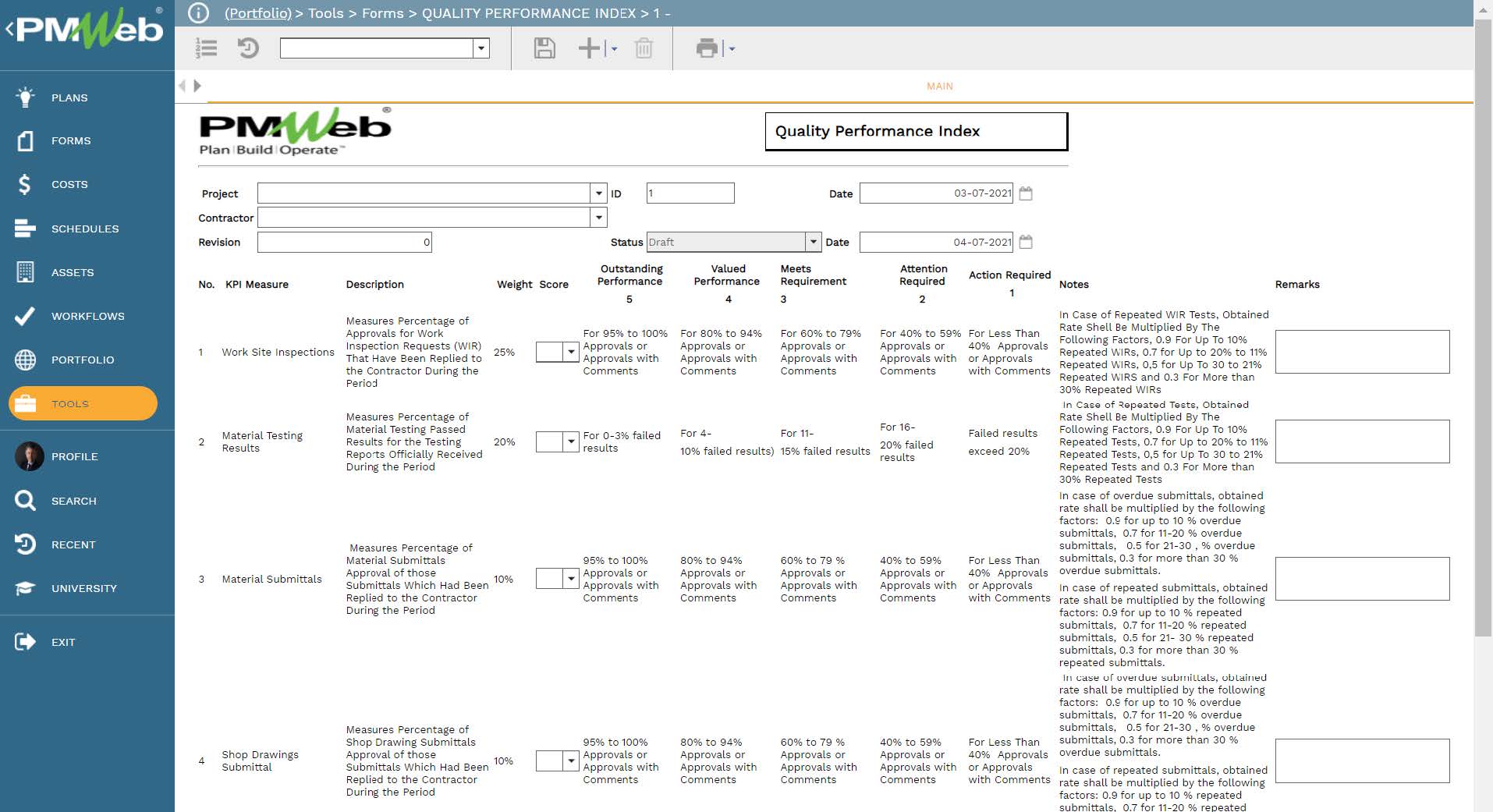
Task: Click Work Site Inspections KPI name
Action: pyautogui.click(x=278, y=352)
